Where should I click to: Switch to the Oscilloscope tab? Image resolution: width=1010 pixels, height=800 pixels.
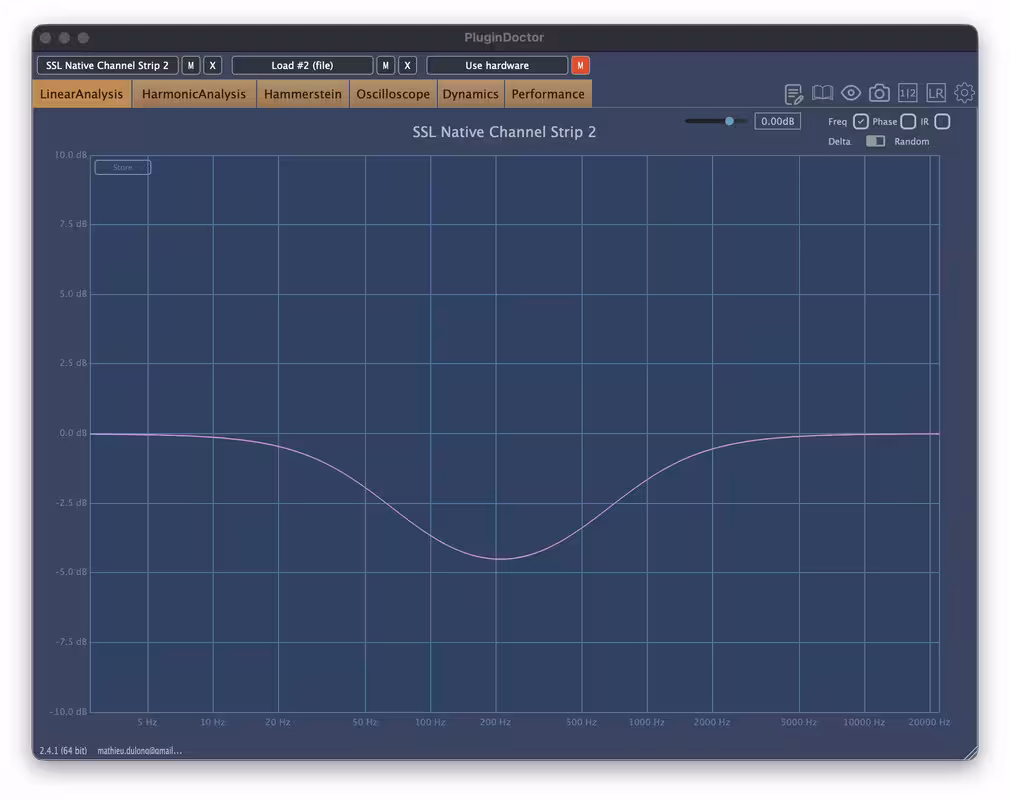point(393,94)
